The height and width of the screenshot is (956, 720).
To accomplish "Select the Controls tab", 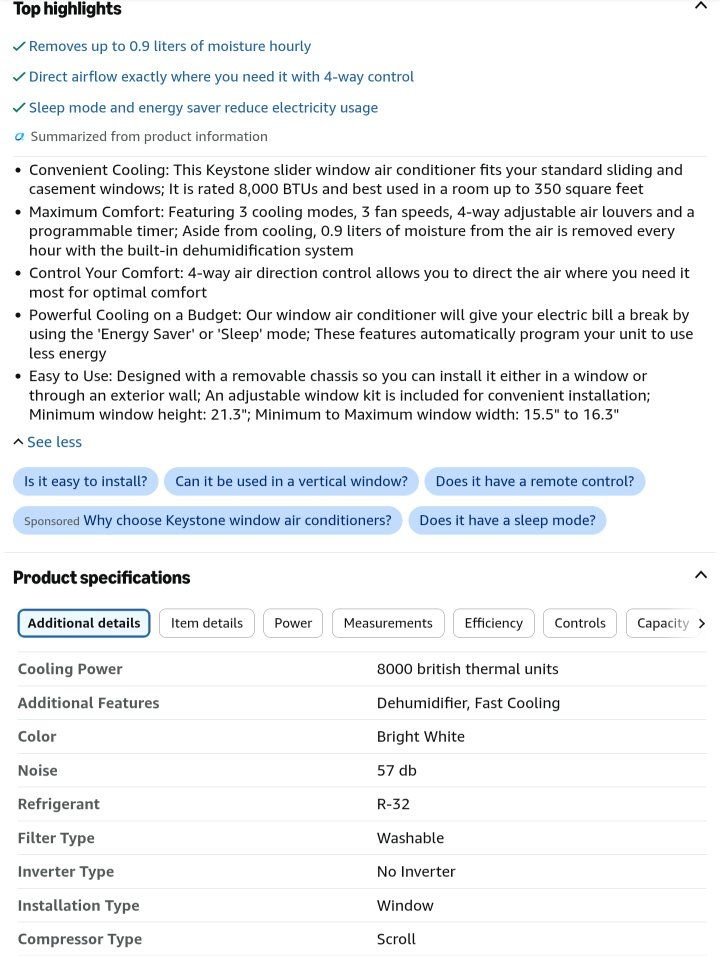I will (580, 623).
